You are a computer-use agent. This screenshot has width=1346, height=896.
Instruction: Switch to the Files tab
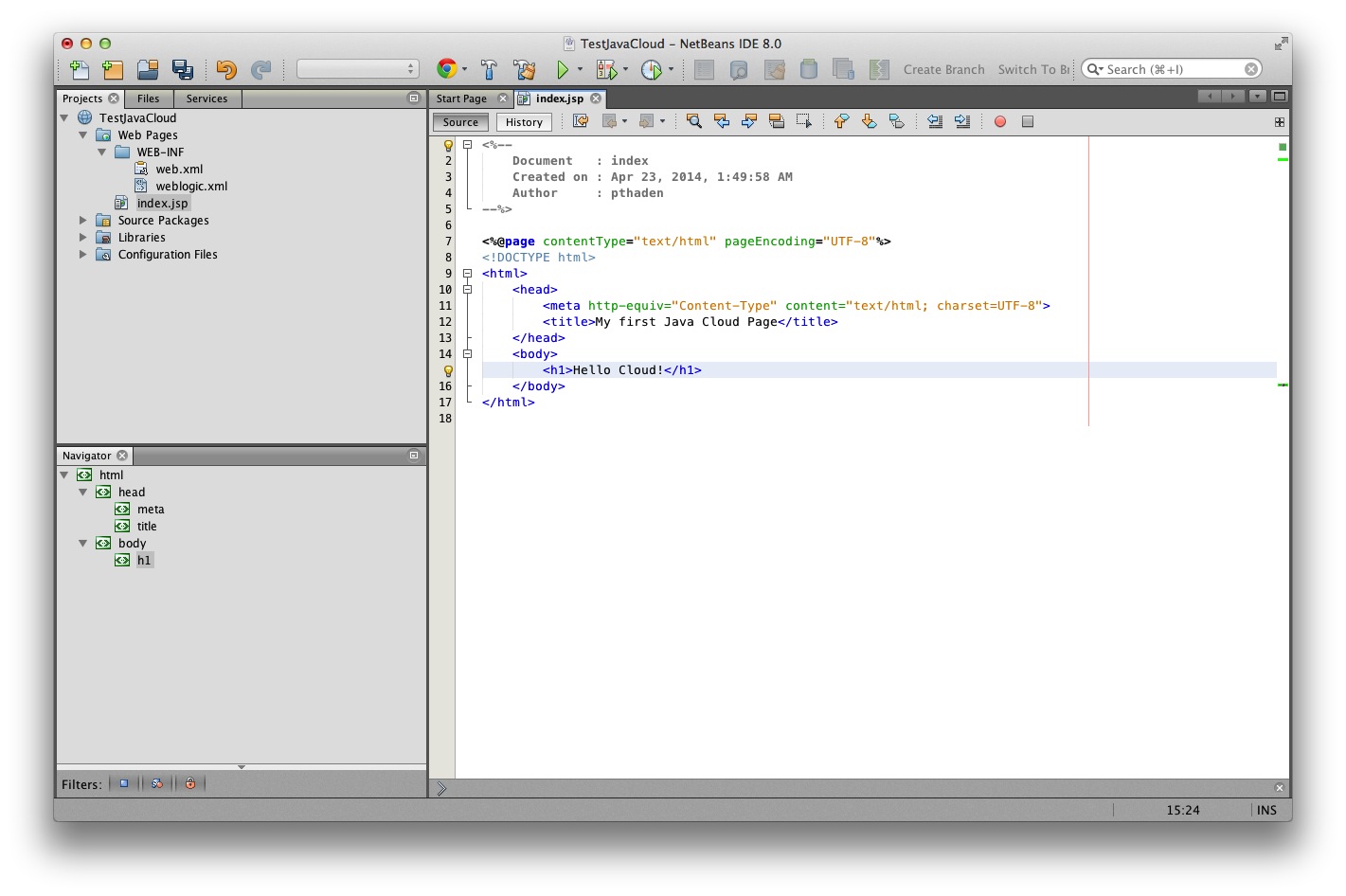[149, 99]
